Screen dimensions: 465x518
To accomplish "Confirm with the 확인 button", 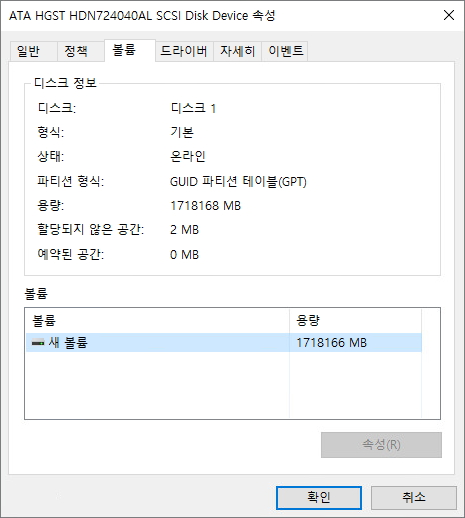I will click(x=319, y=497).
